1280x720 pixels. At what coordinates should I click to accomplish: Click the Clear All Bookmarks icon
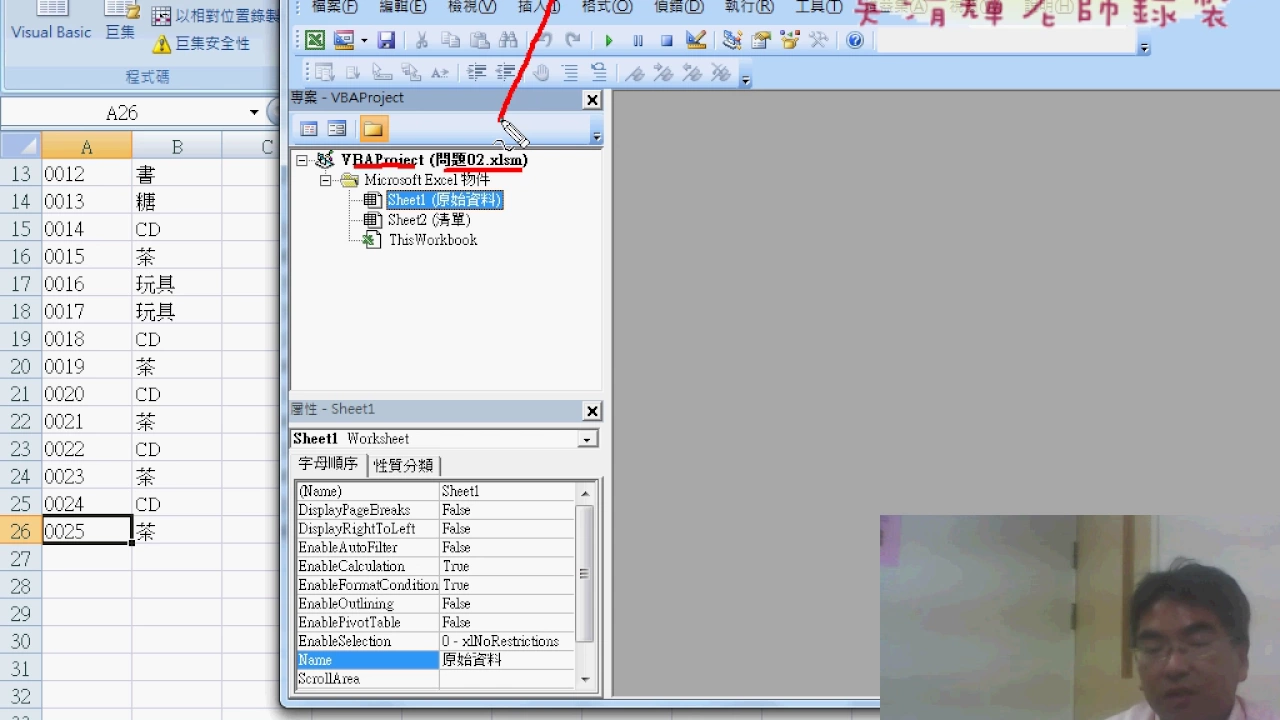click(721, 73)
